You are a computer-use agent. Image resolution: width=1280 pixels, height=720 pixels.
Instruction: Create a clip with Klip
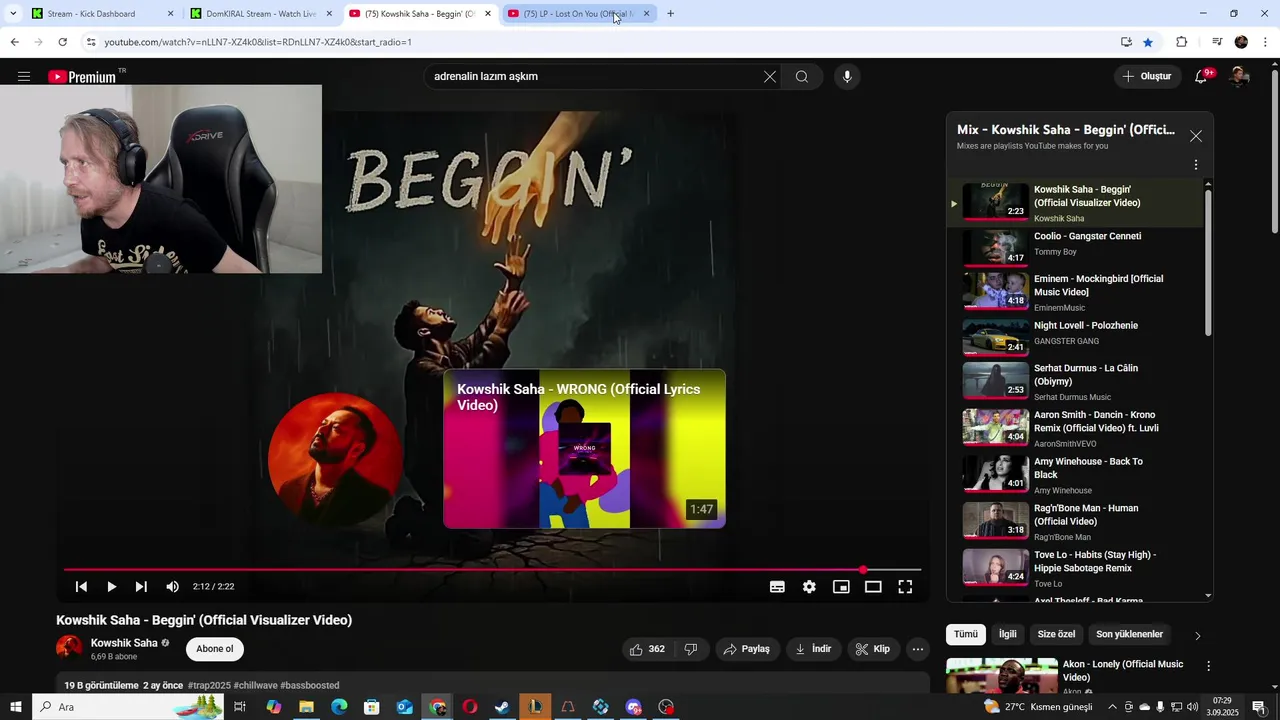click(873, 649)
